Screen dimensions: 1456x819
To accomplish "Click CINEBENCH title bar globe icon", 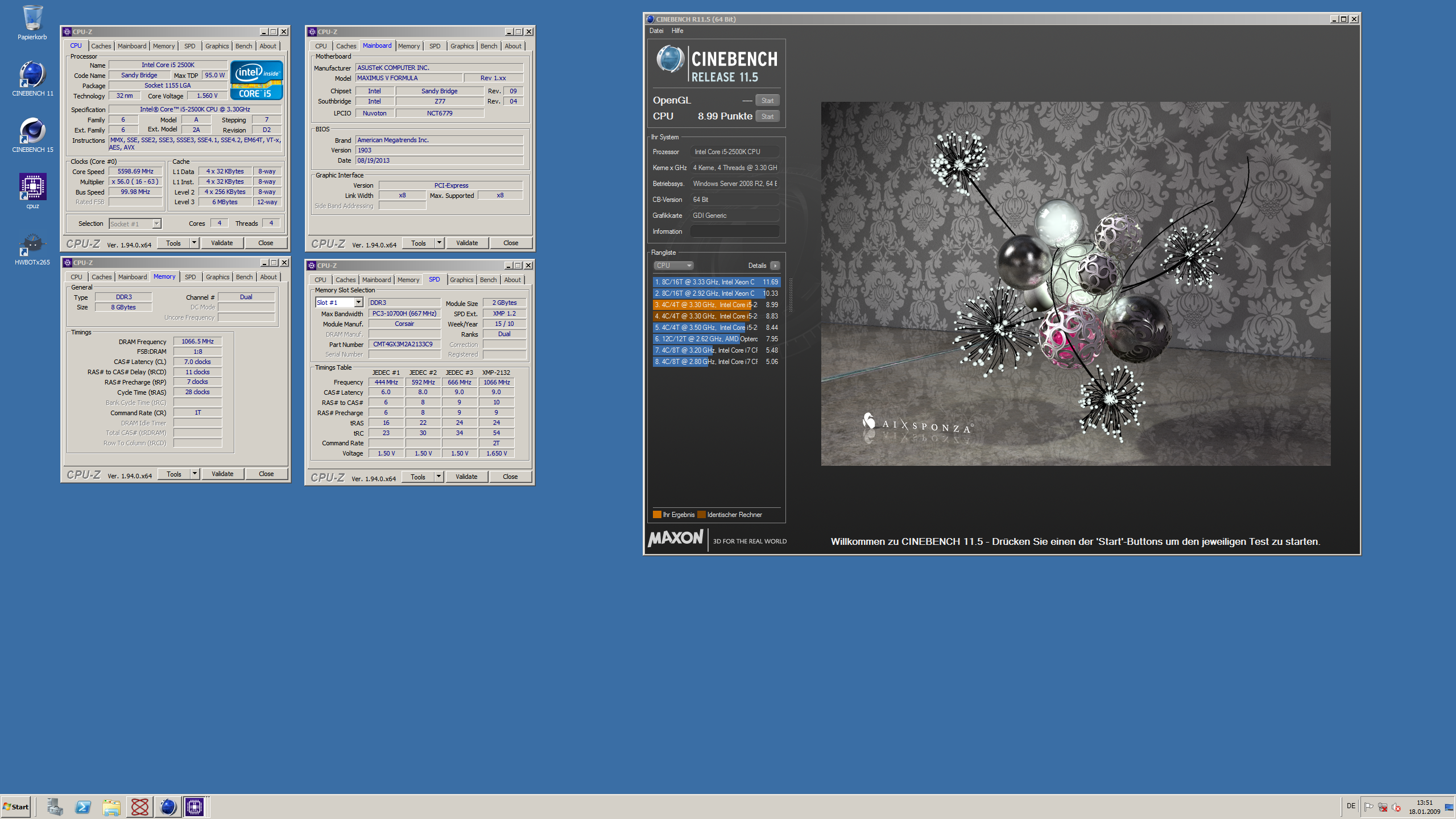I will coord(651,19).
